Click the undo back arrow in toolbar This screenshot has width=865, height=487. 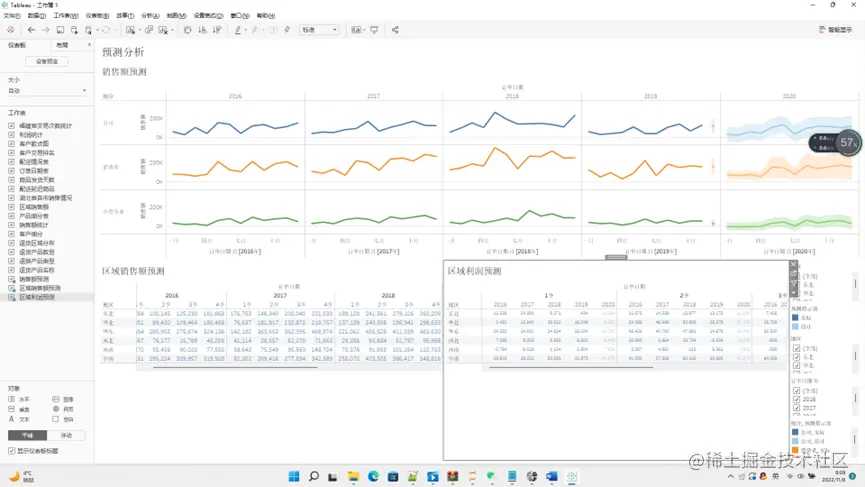31,30
